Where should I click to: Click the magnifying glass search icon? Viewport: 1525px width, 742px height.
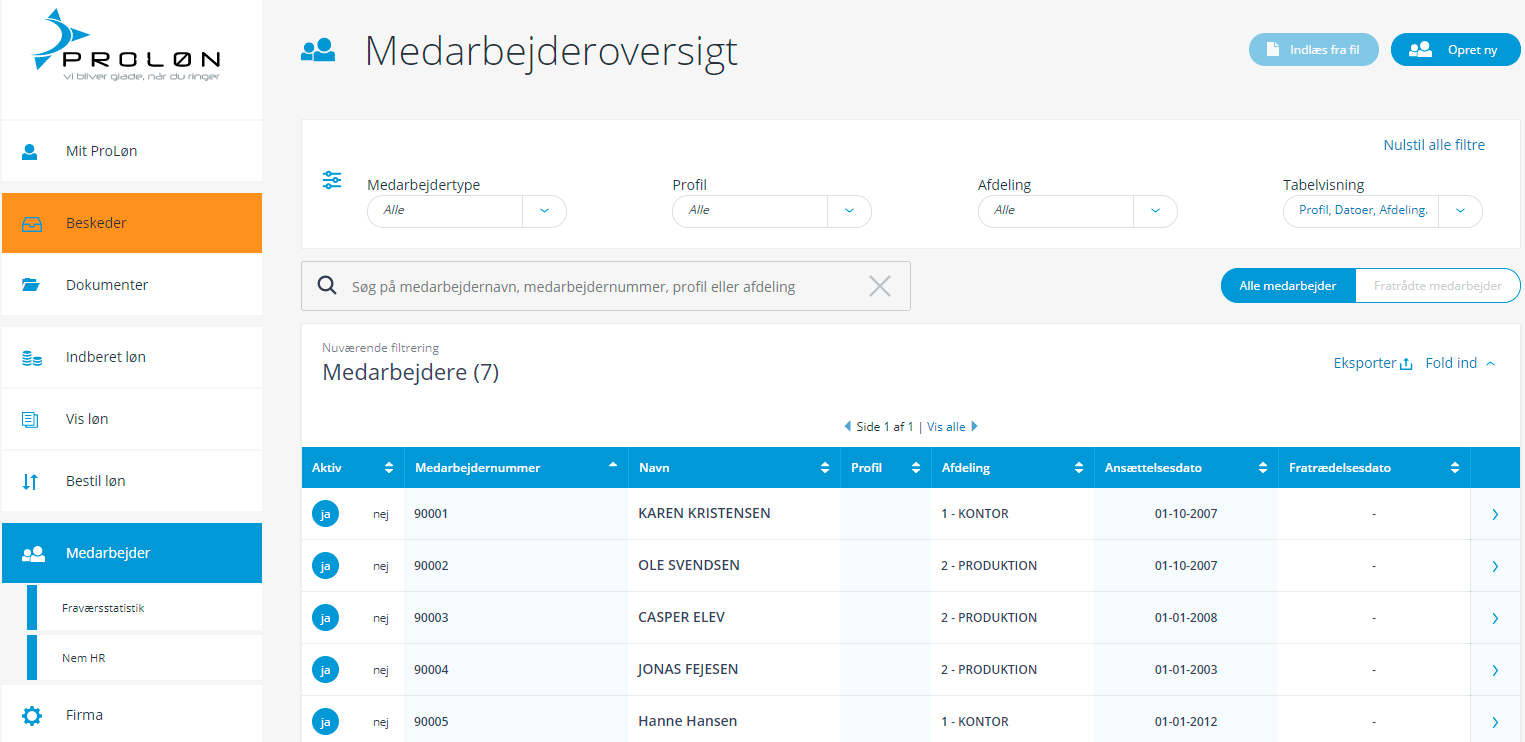pyautogui.click(x=327, y=286)
